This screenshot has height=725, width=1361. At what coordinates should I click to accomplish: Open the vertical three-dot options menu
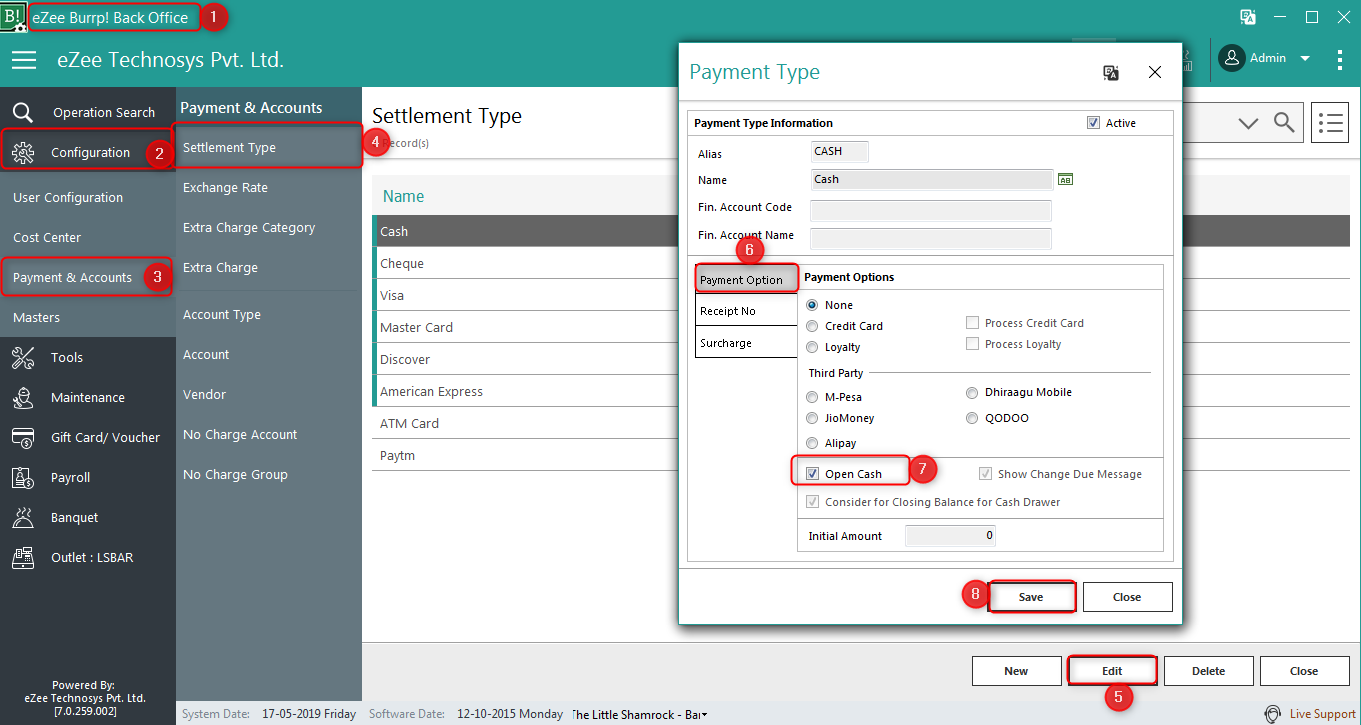[x=1340, y=59]
